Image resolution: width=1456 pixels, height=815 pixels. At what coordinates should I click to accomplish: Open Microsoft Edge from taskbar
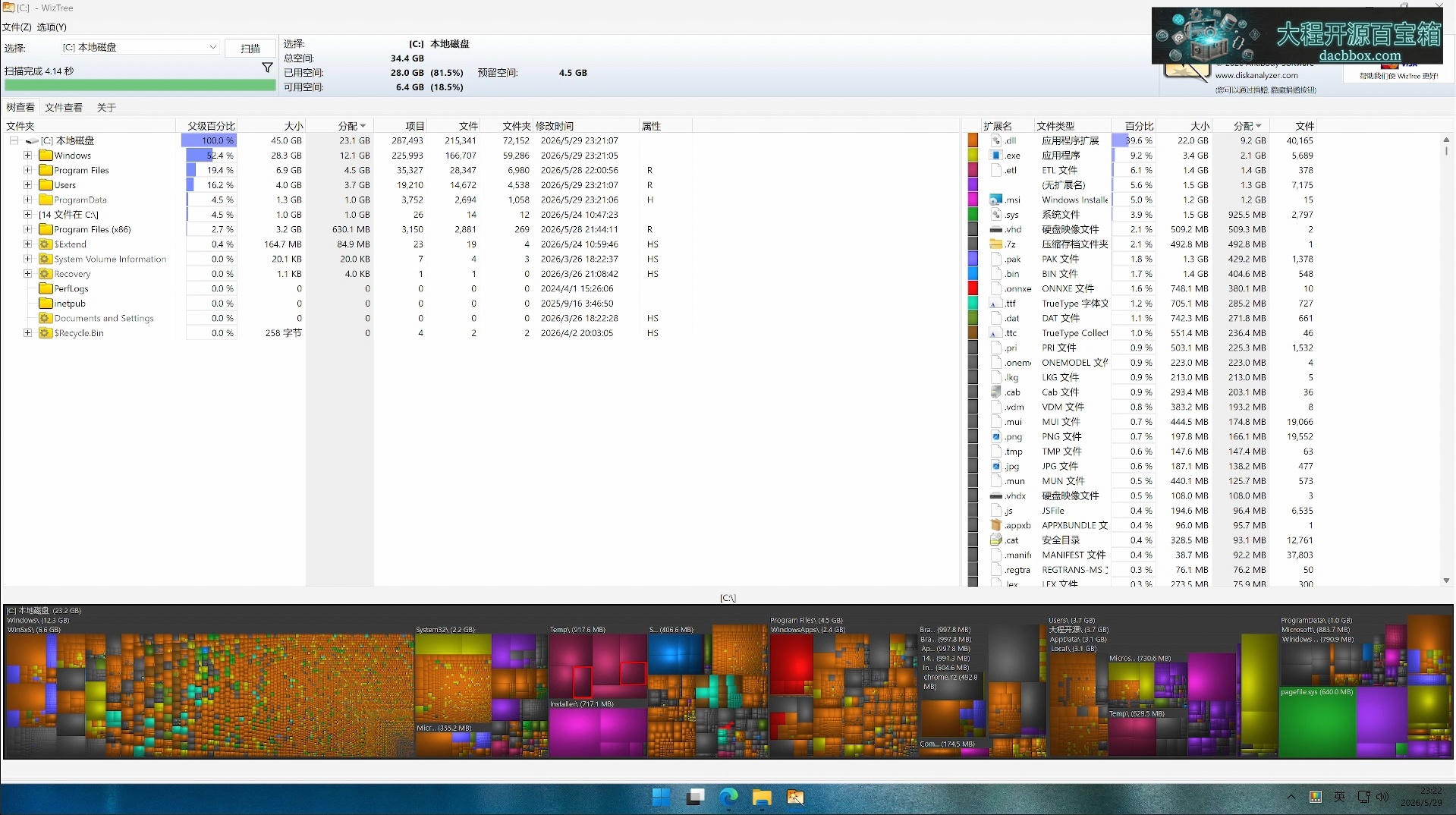[728, 797]
